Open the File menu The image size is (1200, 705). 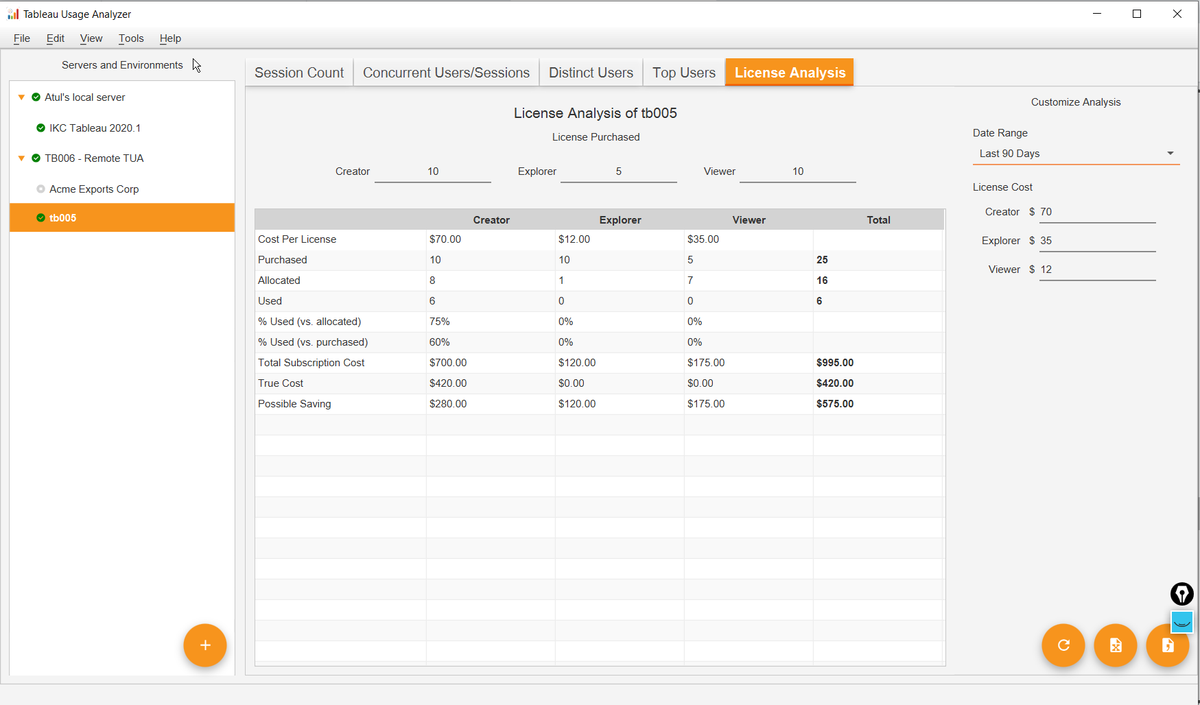tap(22, 38)
